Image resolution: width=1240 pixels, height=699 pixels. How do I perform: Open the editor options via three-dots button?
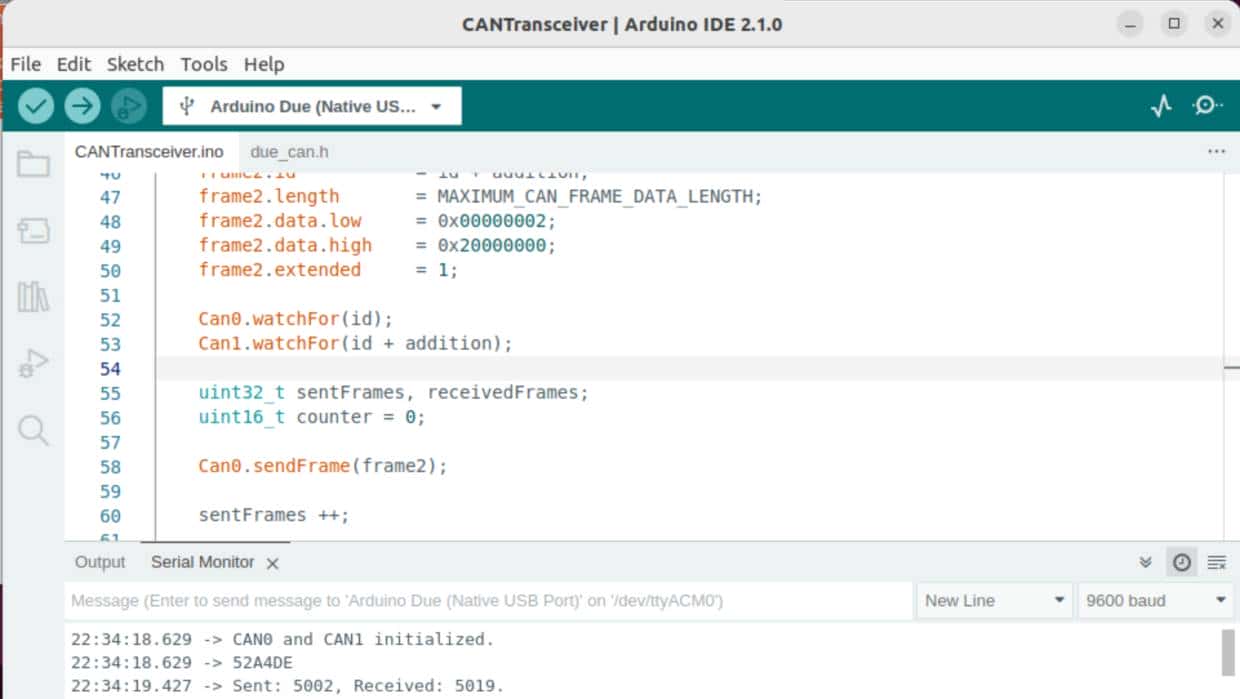(1216, 151)
